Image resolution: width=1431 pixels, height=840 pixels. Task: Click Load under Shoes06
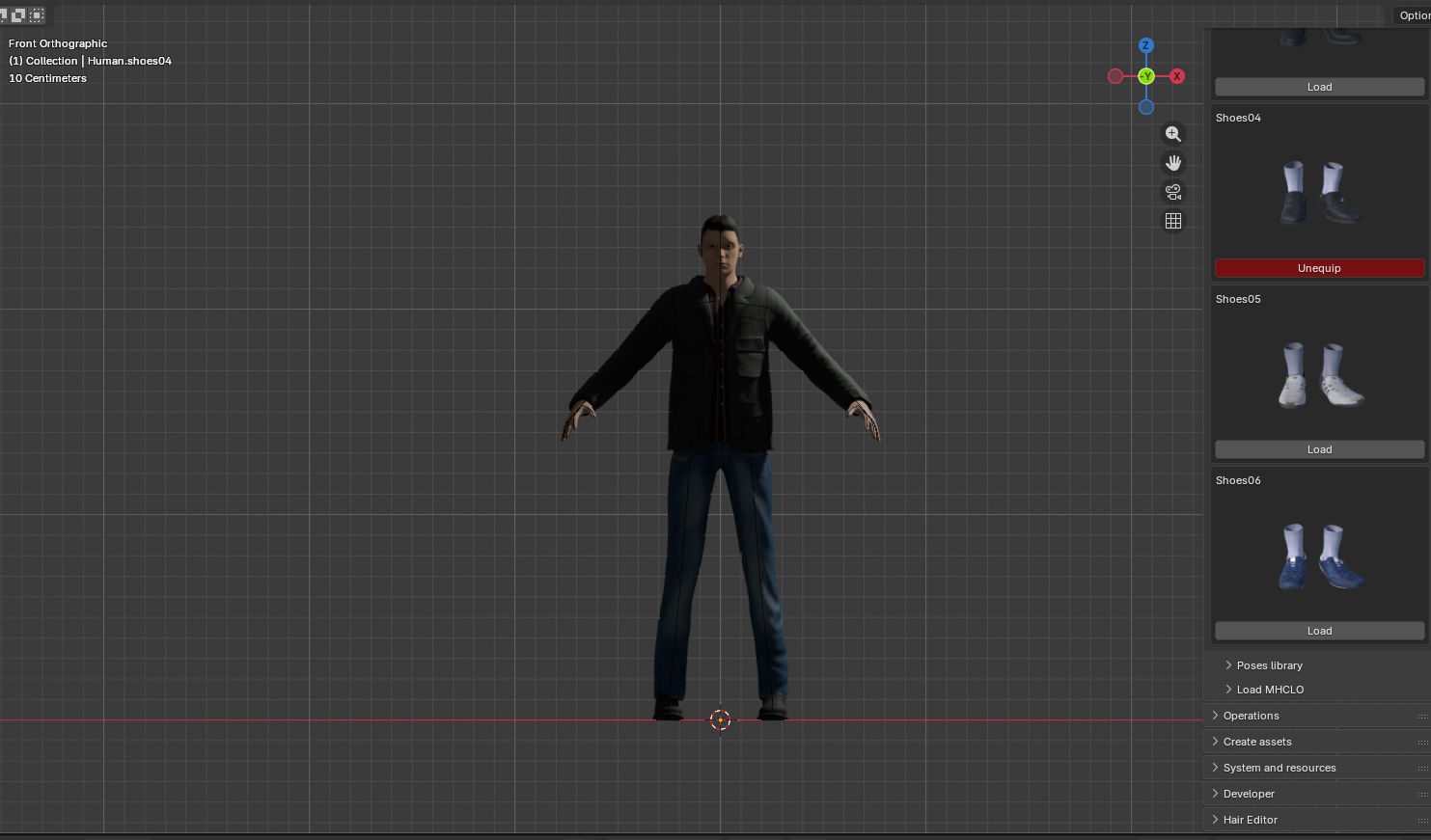1319,631
